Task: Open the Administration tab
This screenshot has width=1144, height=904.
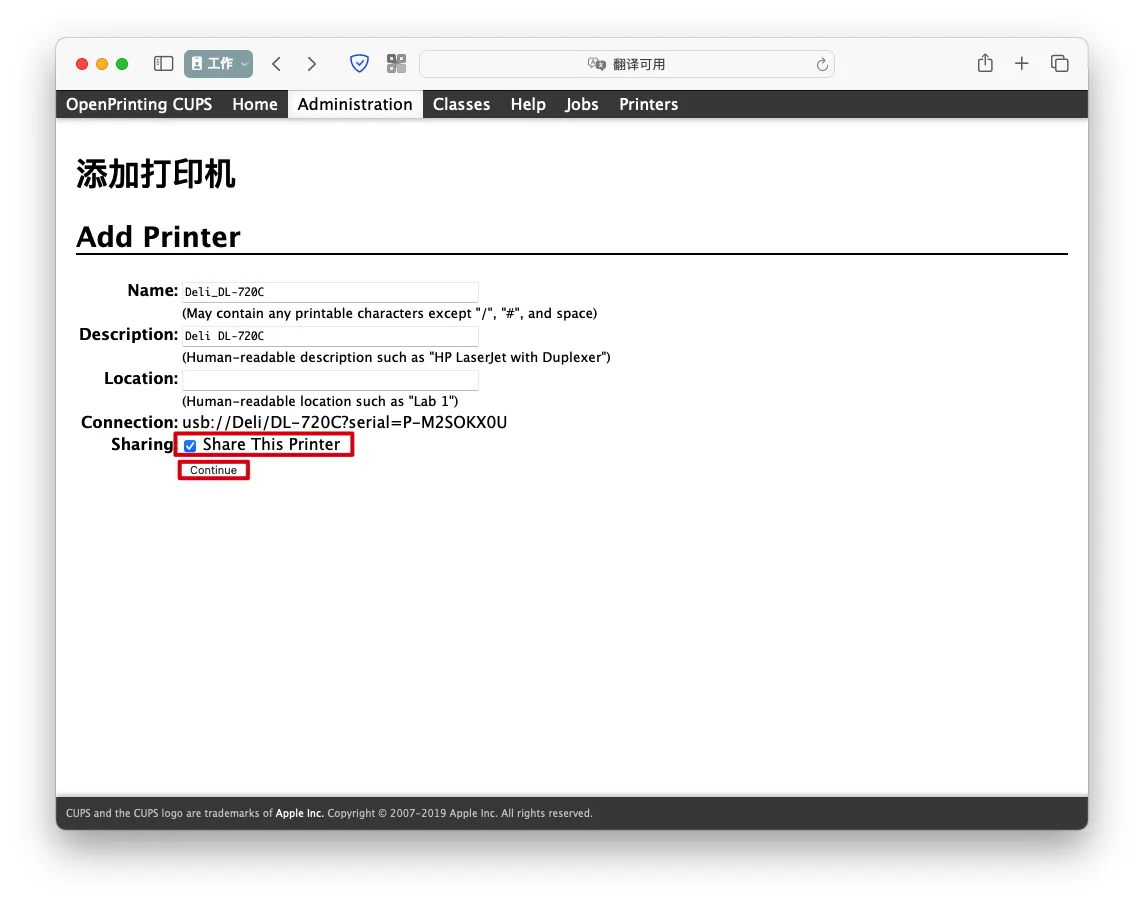Action: (355, 104)
